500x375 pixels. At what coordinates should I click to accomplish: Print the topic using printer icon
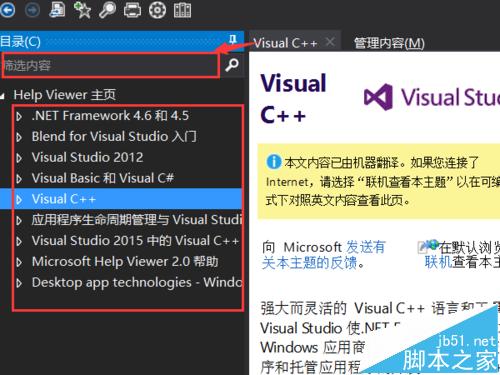(x=132, y=10)
